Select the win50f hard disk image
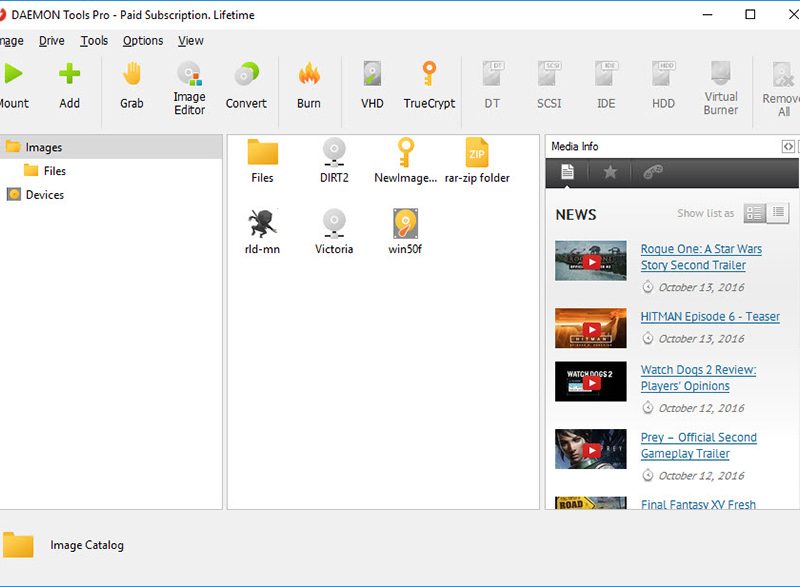This screenshot has width=800, height=587. click(405, 232)
